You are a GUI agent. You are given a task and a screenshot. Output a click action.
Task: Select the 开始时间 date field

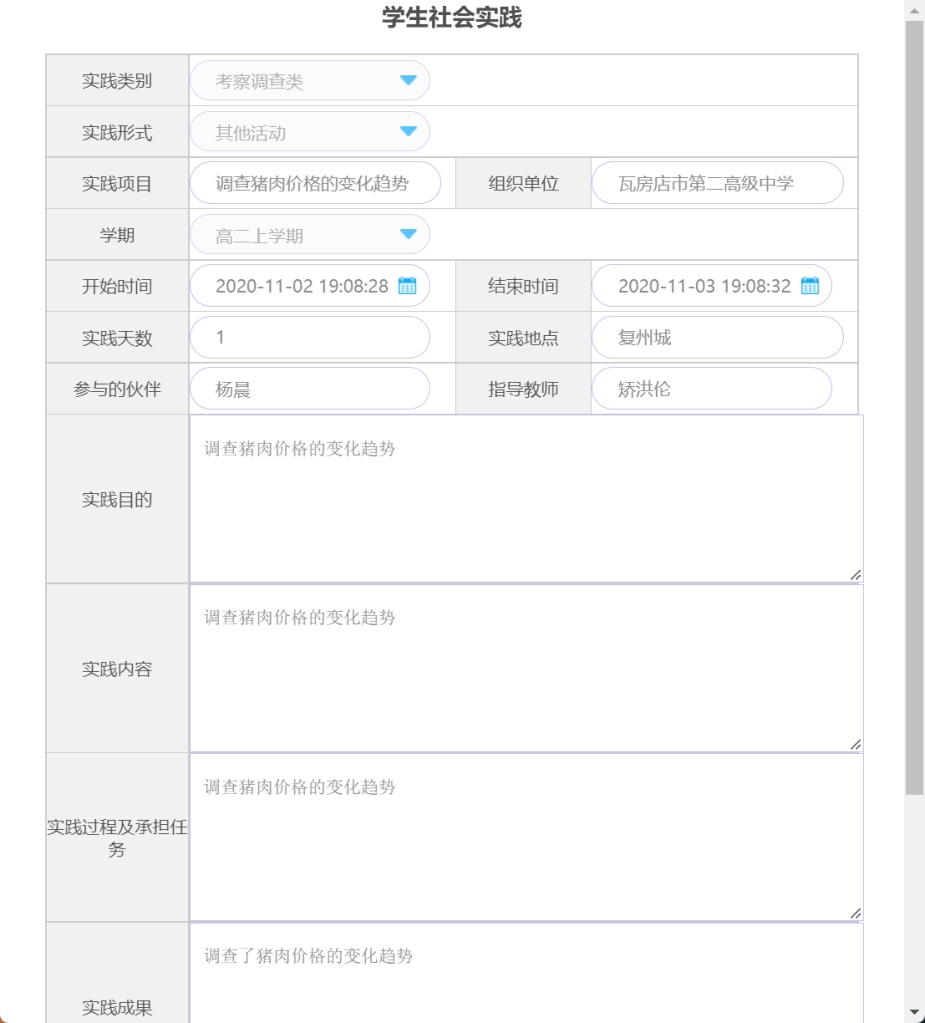tap(300, 286)
